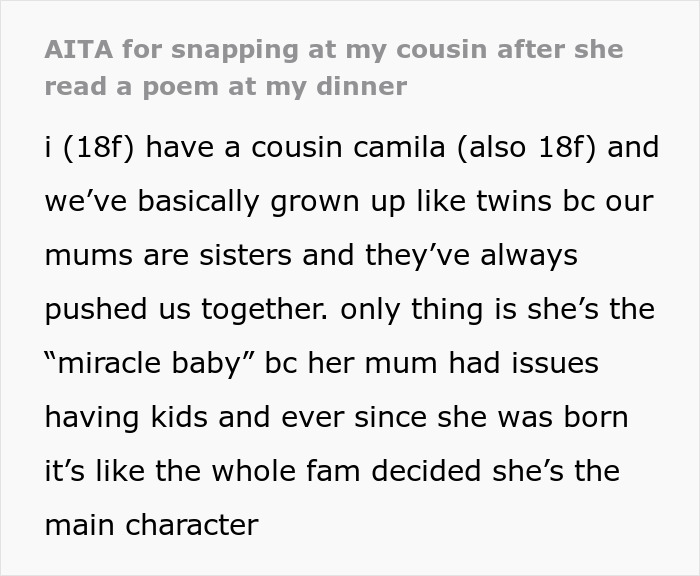Click the AITA post title heading

click(333, 67)
